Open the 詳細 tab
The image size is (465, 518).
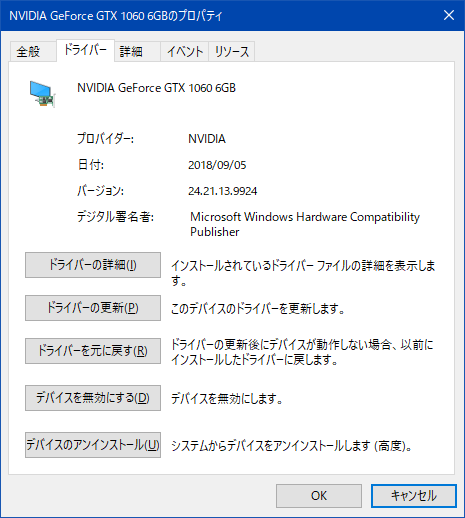coord(137,52)
